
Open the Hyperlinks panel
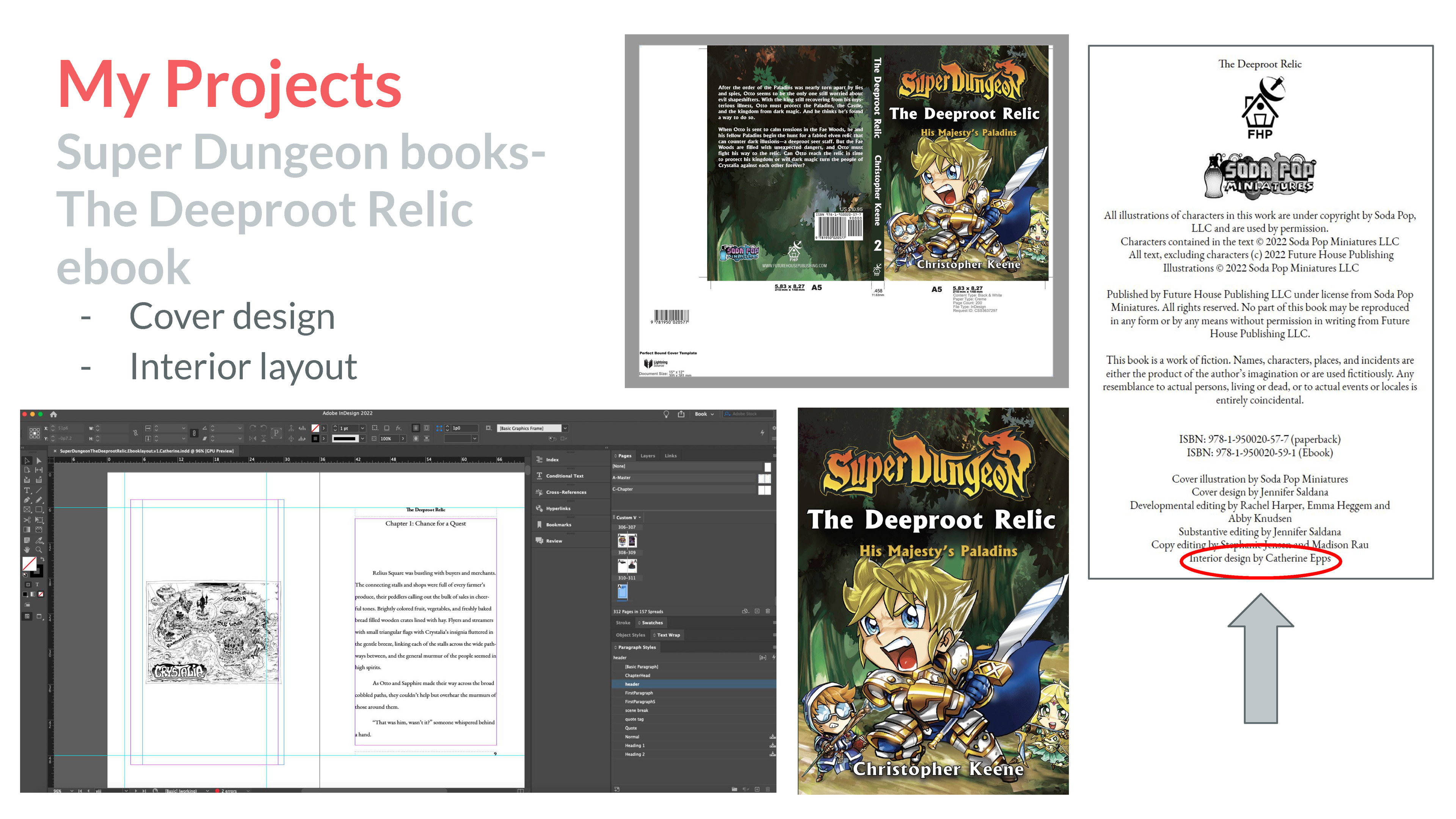click(571, 509)
